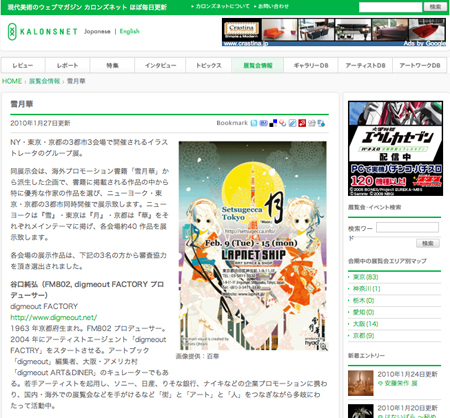Click the gray bookmark icon beside the red one
The image size is (450, 418).
(312, 123)
